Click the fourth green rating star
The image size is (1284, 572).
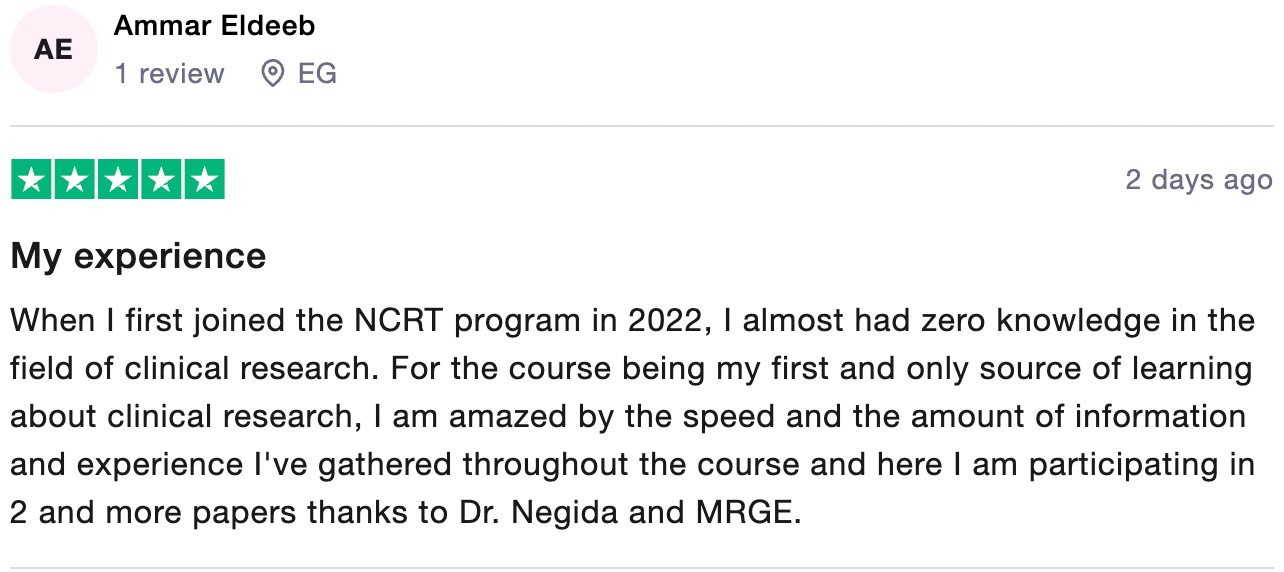pos(161,180)
